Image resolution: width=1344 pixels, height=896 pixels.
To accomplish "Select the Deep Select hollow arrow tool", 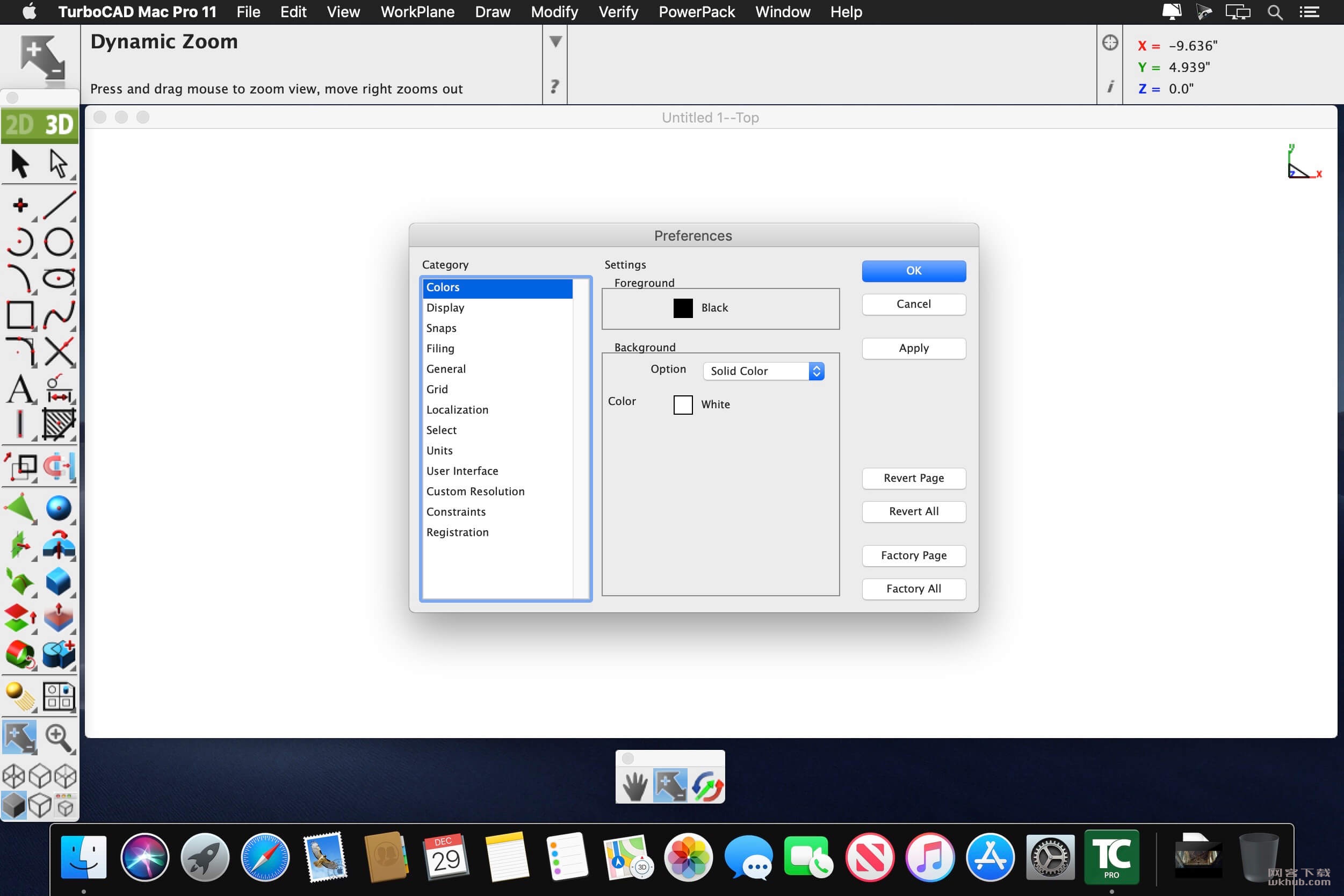I will pyautogui.click(x=59, y=164).
